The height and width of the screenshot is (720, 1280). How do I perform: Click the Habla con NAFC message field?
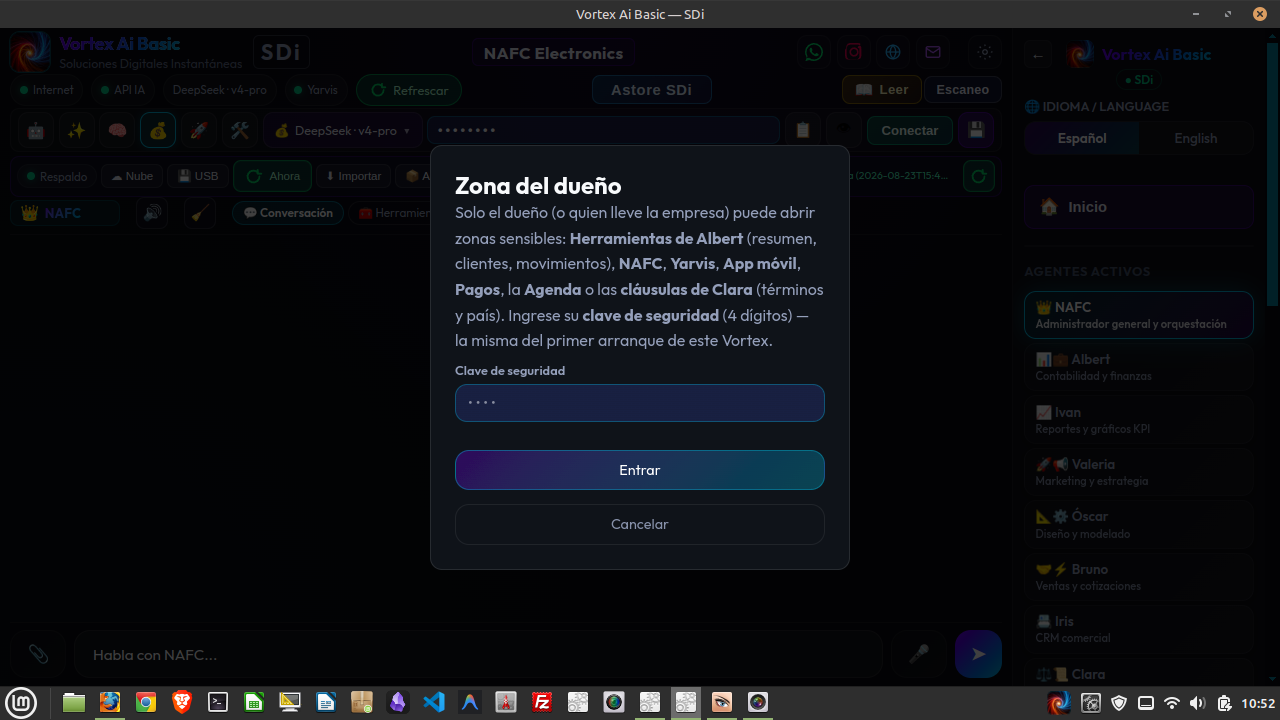coord(478,655)
